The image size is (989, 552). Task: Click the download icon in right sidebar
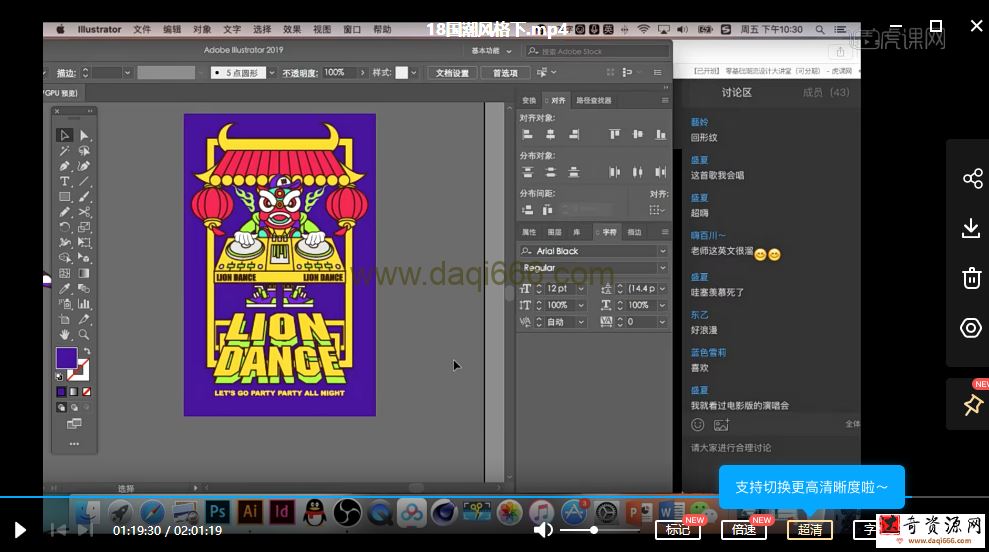[971, 228]
